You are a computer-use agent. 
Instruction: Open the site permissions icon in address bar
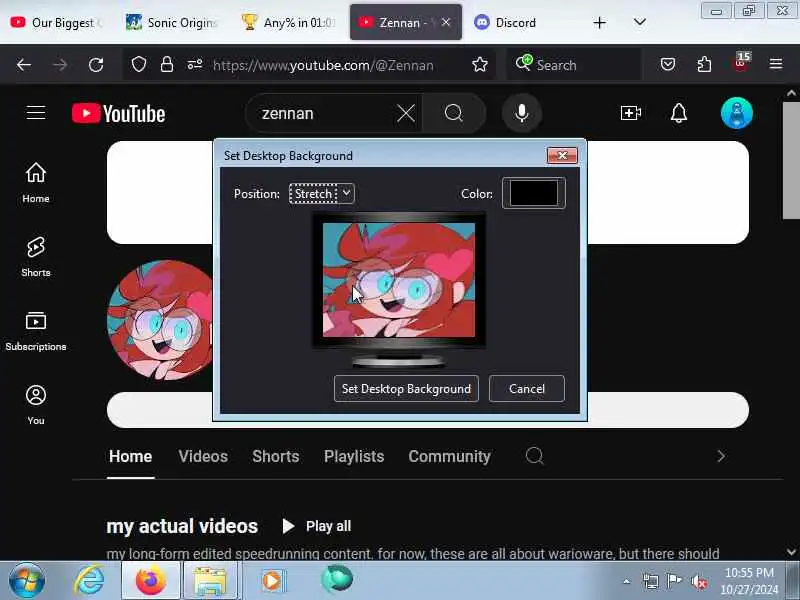(x=194, y=64)
